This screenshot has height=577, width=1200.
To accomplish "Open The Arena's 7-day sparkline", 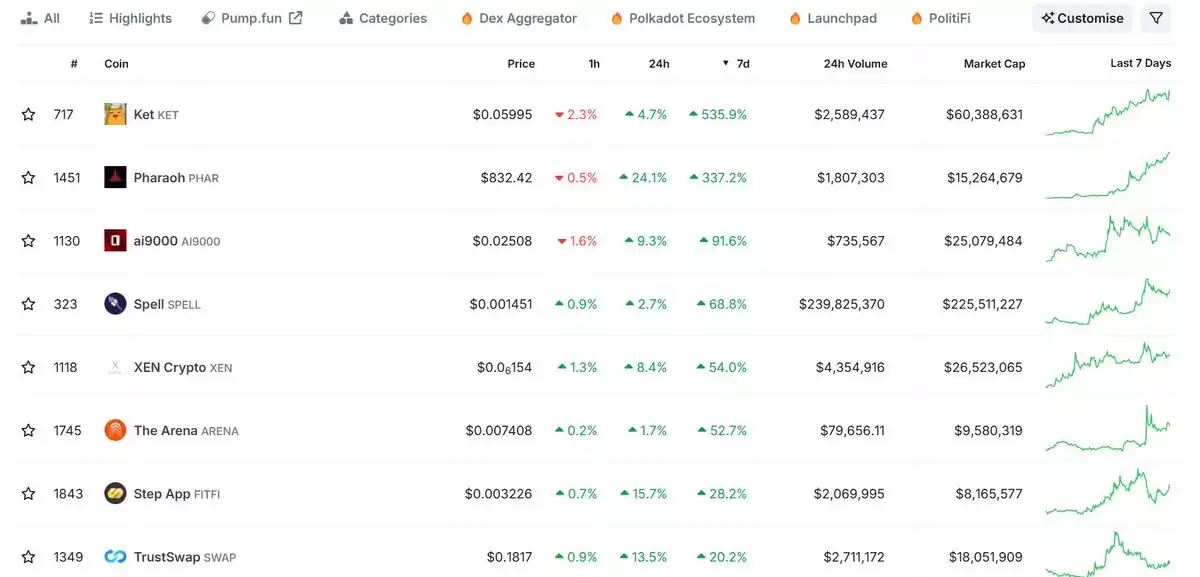I will point(1108,428).
